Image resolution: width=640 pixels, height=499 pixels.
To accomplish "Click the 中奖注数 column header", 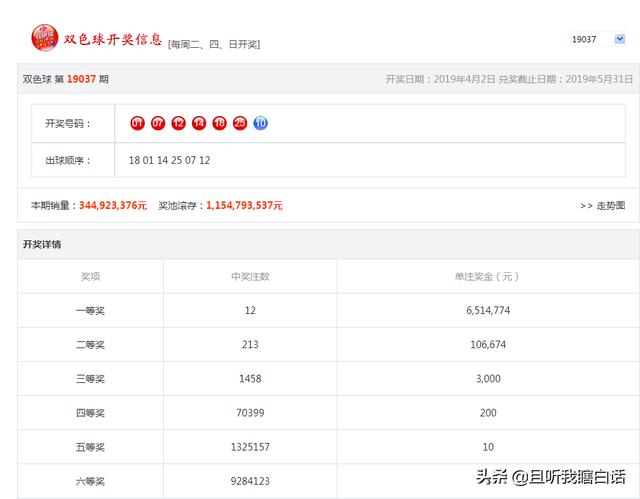I will (x=250, y=277).
